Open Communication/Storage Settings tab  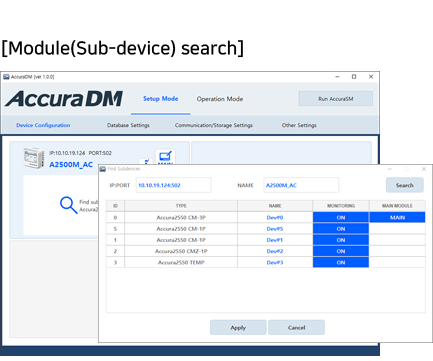click(x=214, y=125)
